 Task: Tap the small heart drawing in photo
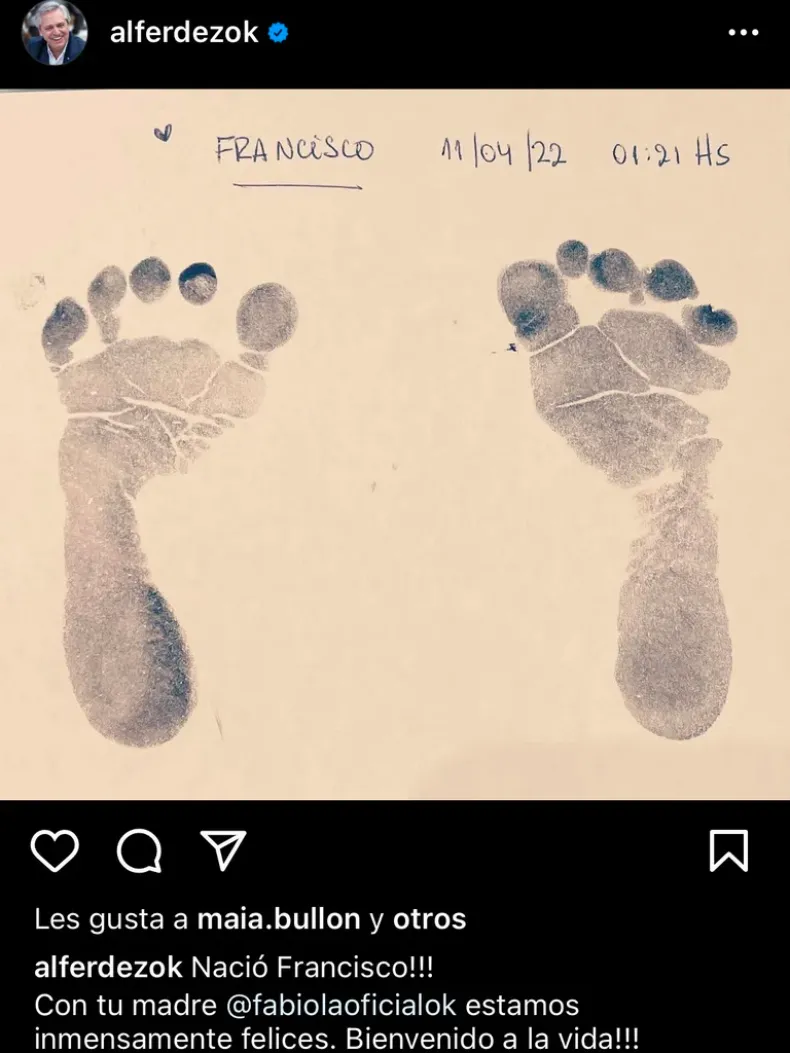pos(163,133)
